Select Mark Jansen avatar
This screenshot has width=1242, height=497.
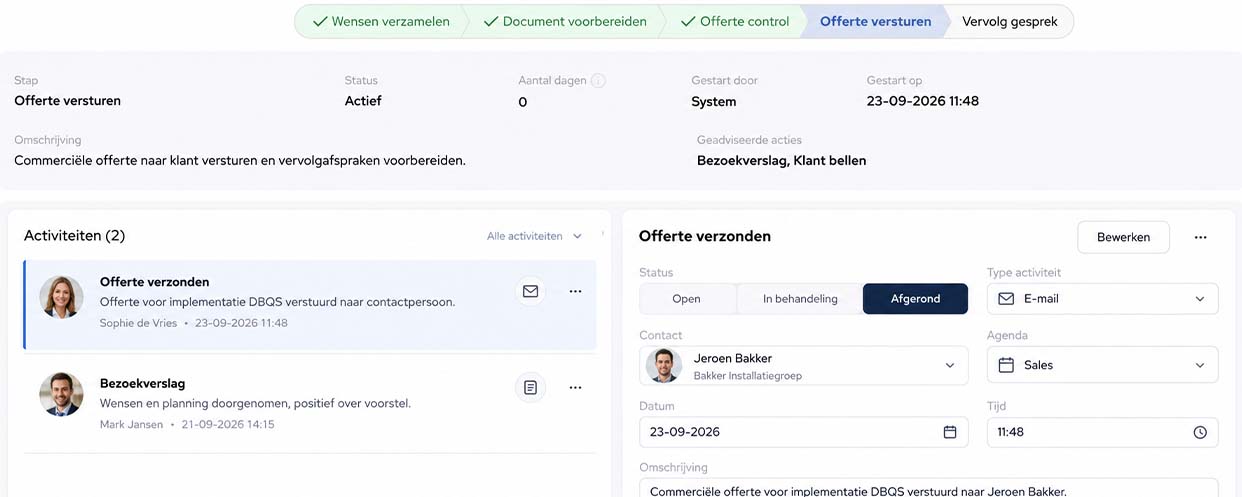click(61, 394)
